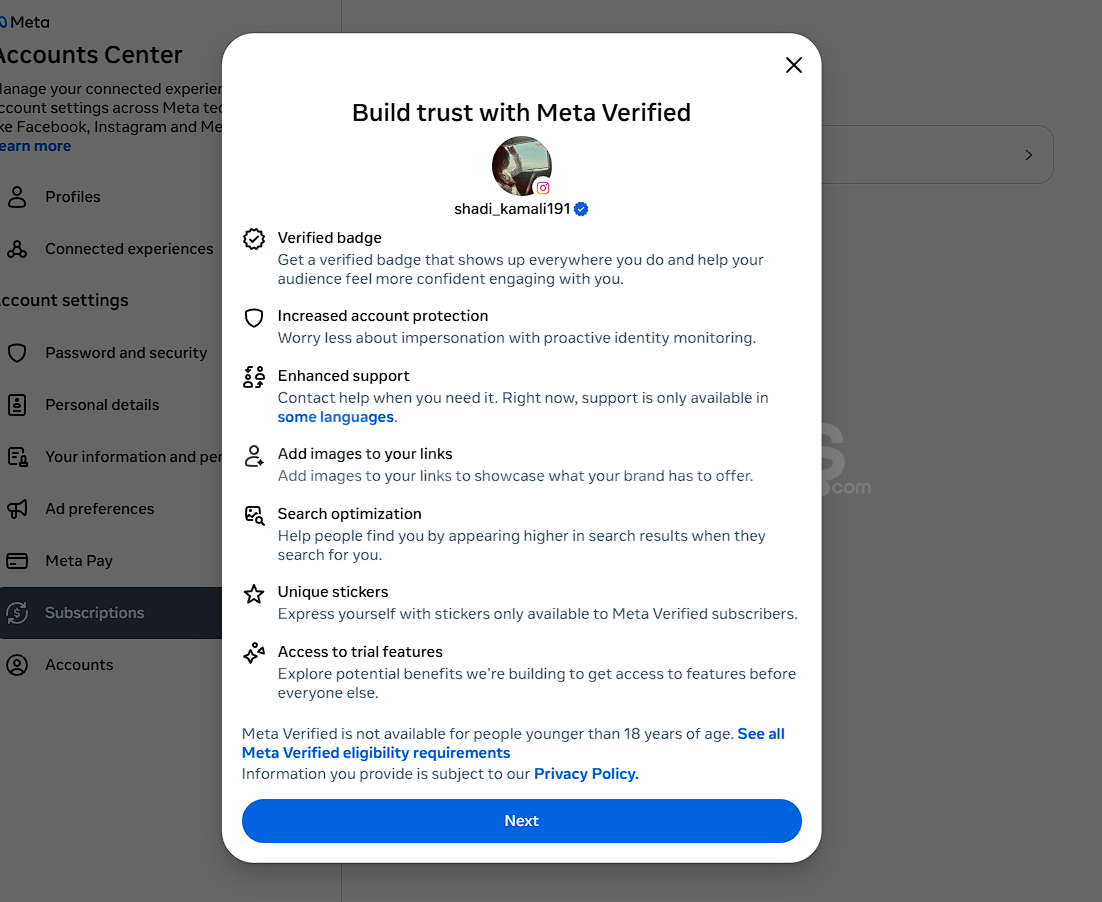Click the Increased account protection shield icon
Screen dimensions: 1102x902
pos(254,317)
